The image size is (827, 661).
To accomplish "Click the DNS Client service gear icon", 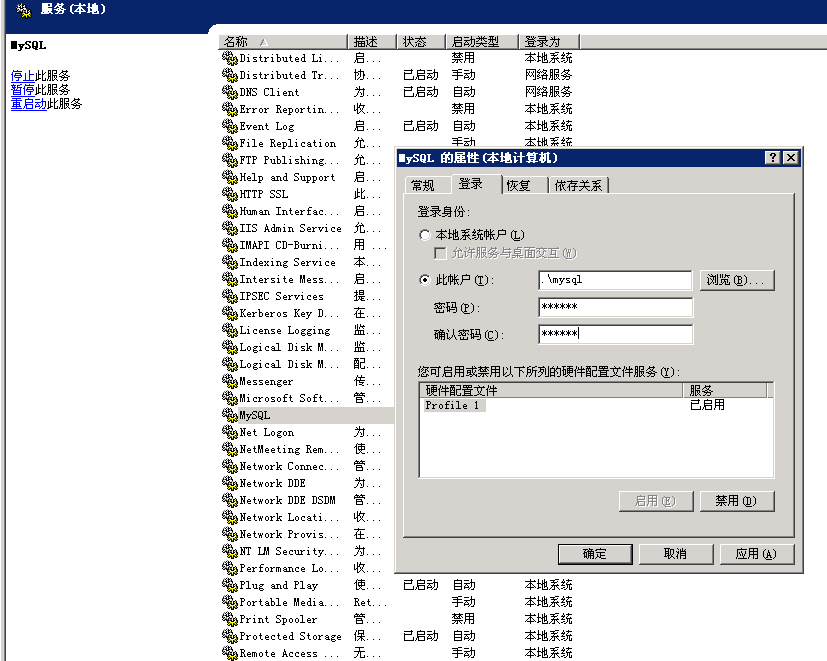I will click(x=229, y=92).
